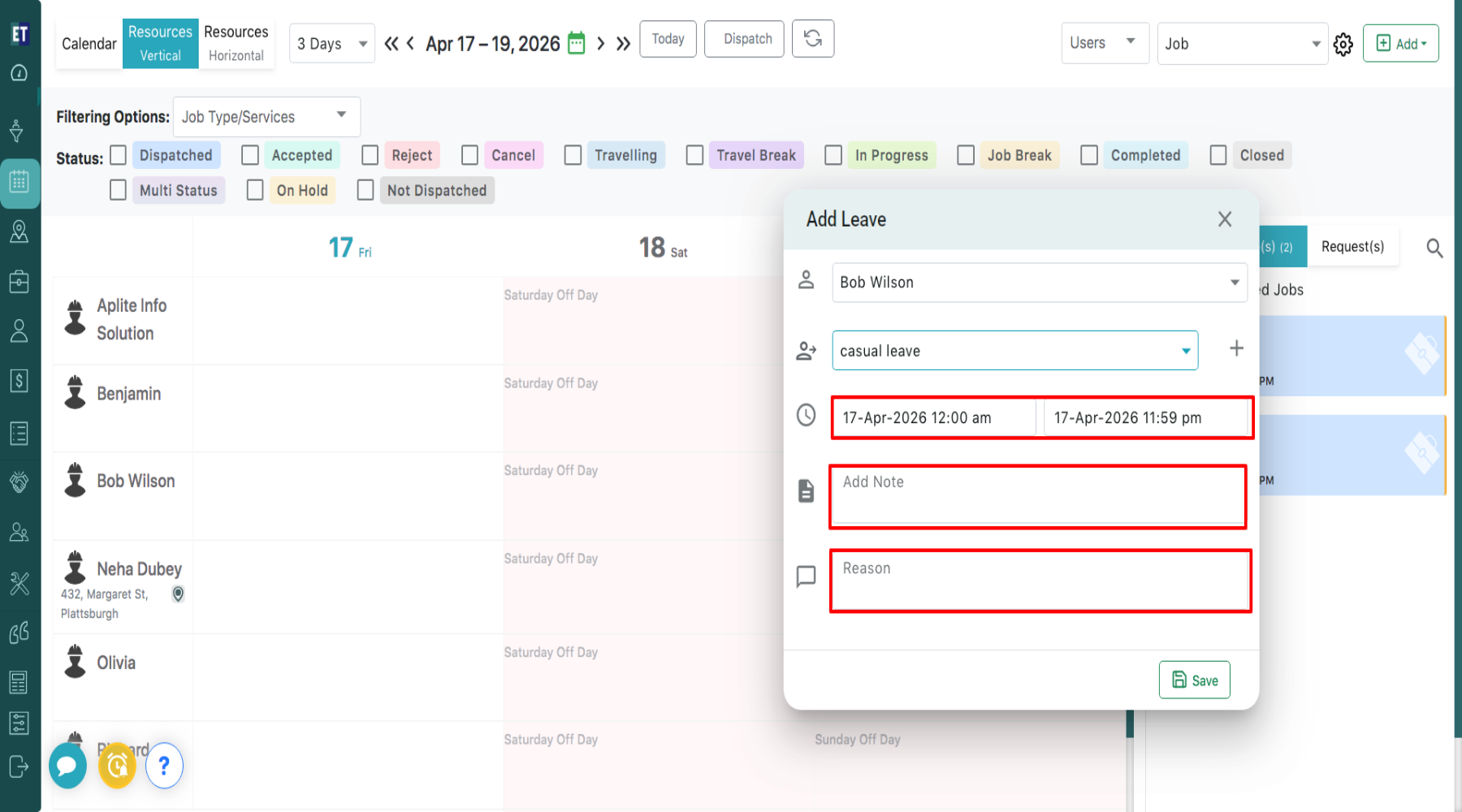Click the refresh calendar icon button

click(x=812, y=39)
